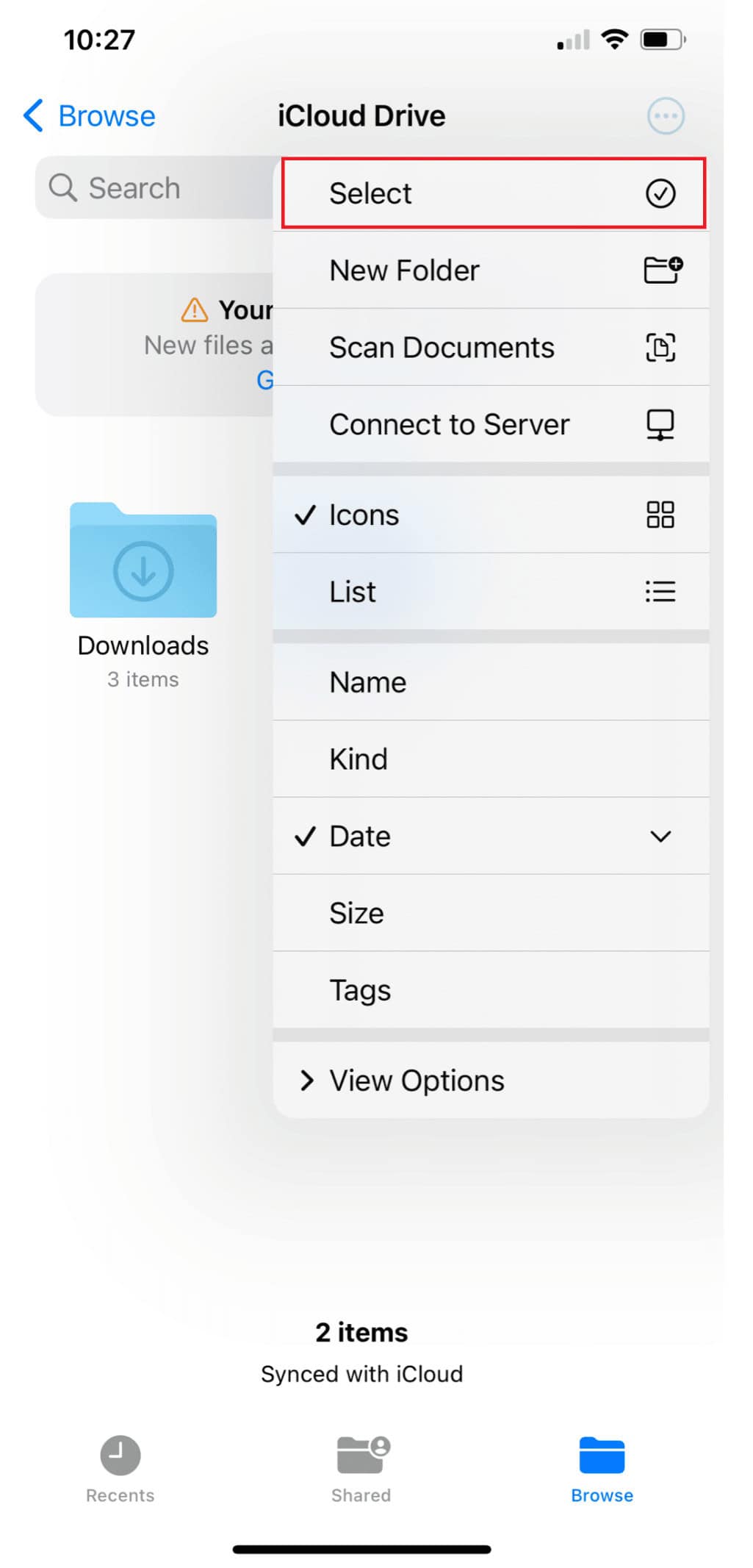The image size is (753, 1568).
Task: Switch to List view option
Action: tap(491, 592)
